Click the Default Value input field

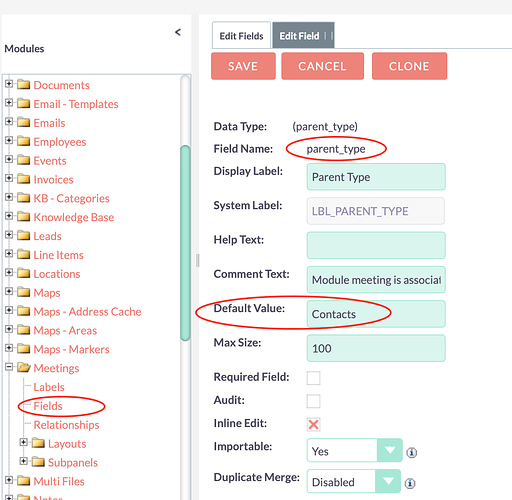[x=376, y=314]
